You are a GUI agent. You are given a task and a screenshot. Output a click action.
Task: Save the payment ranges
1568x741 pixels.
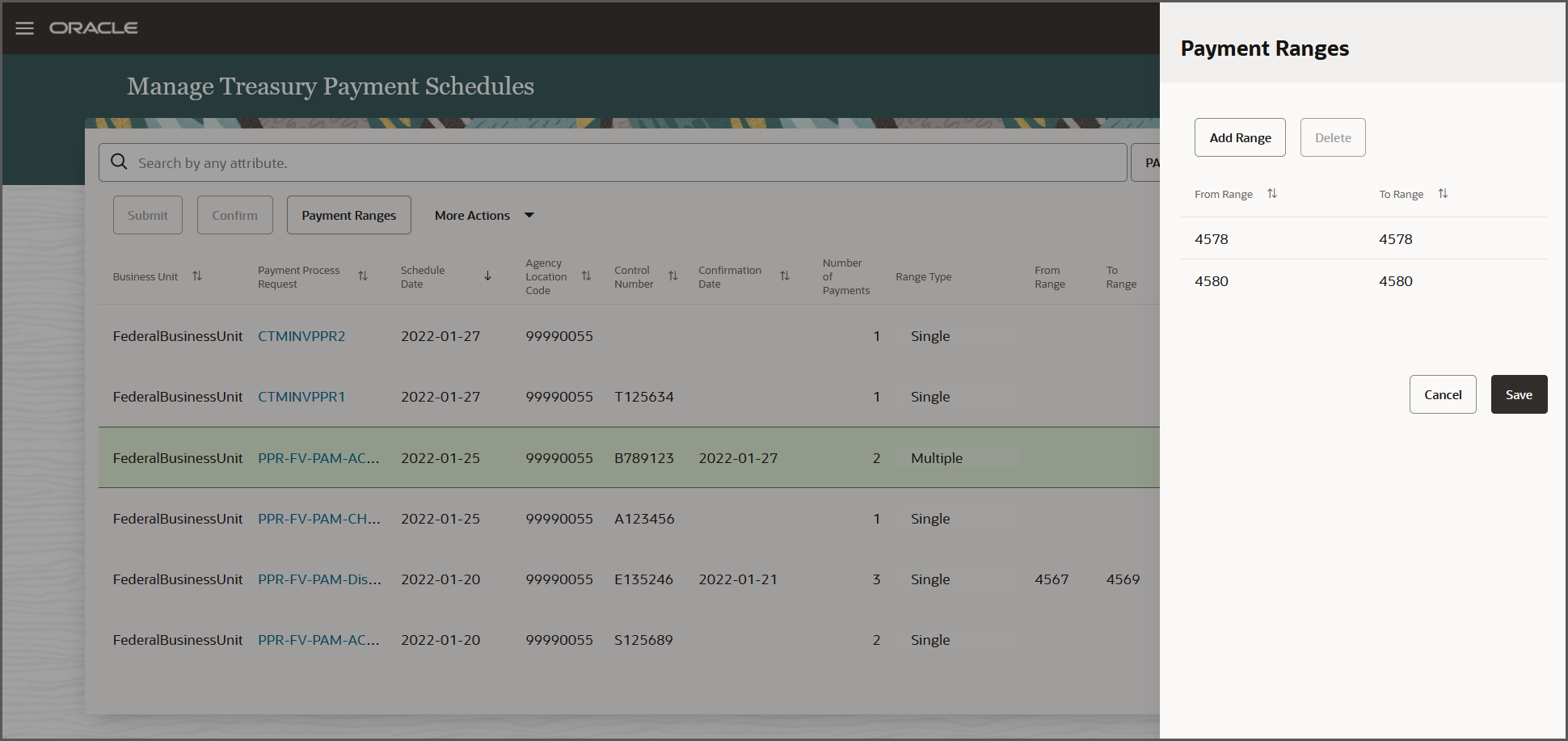[x=1519, y=394]
